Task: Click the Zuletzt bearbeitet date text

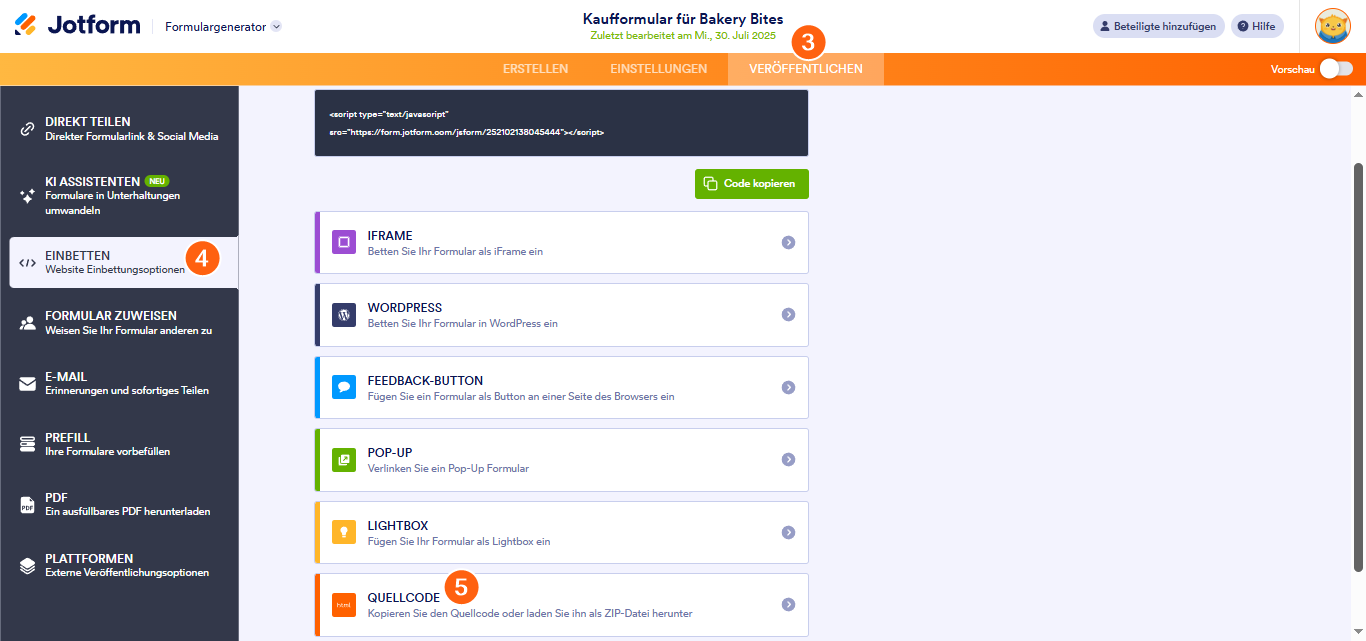Action: point(683,36)
